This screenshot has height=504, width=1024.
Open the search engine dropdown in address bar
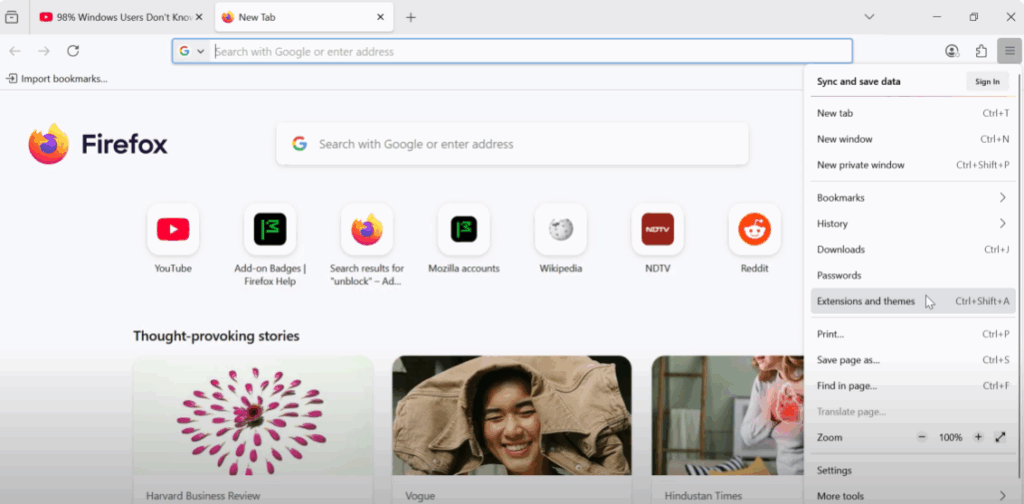coord(192,51)
